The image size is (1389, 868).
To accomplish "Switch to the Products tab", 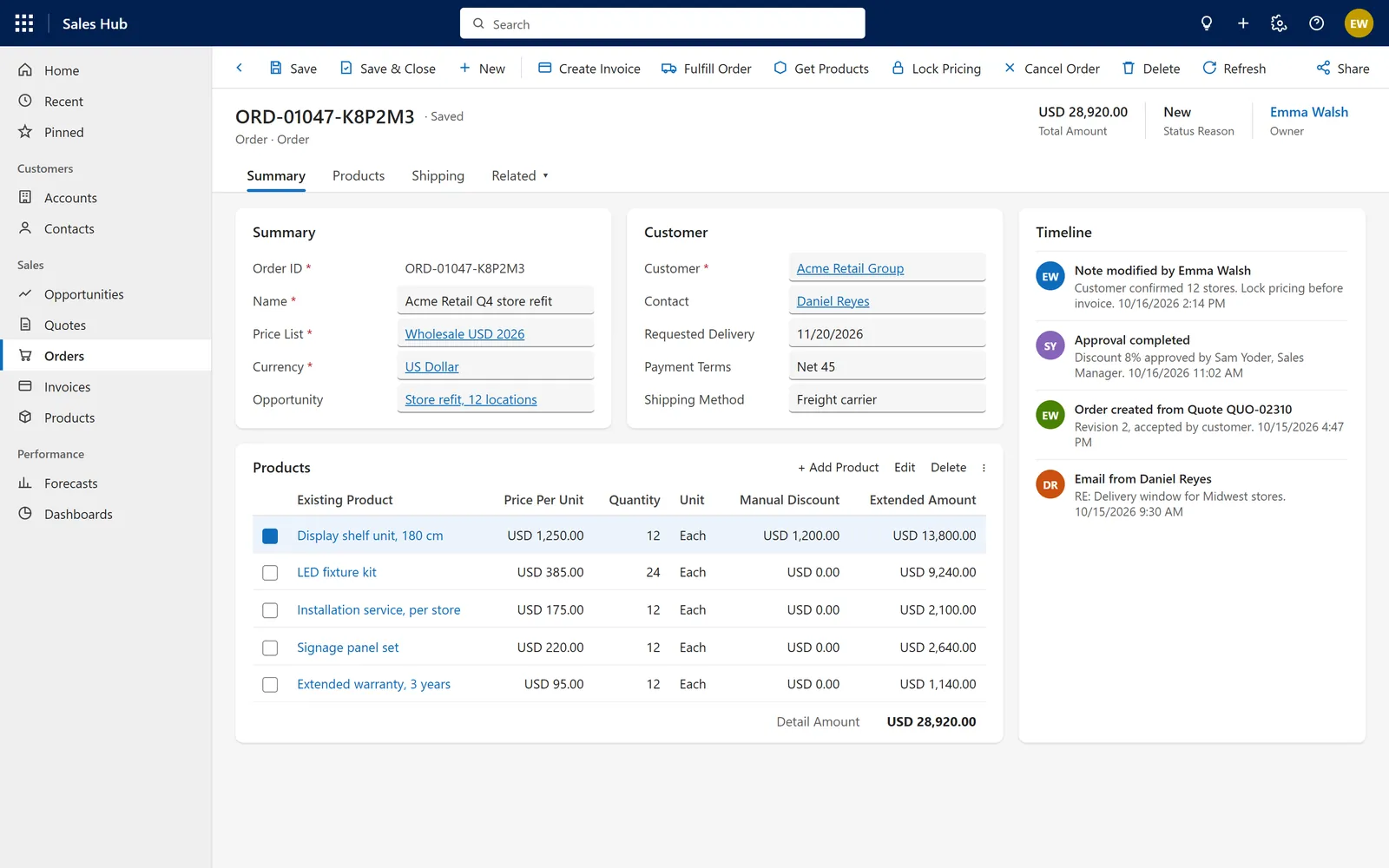I will (x=358, y=175).
